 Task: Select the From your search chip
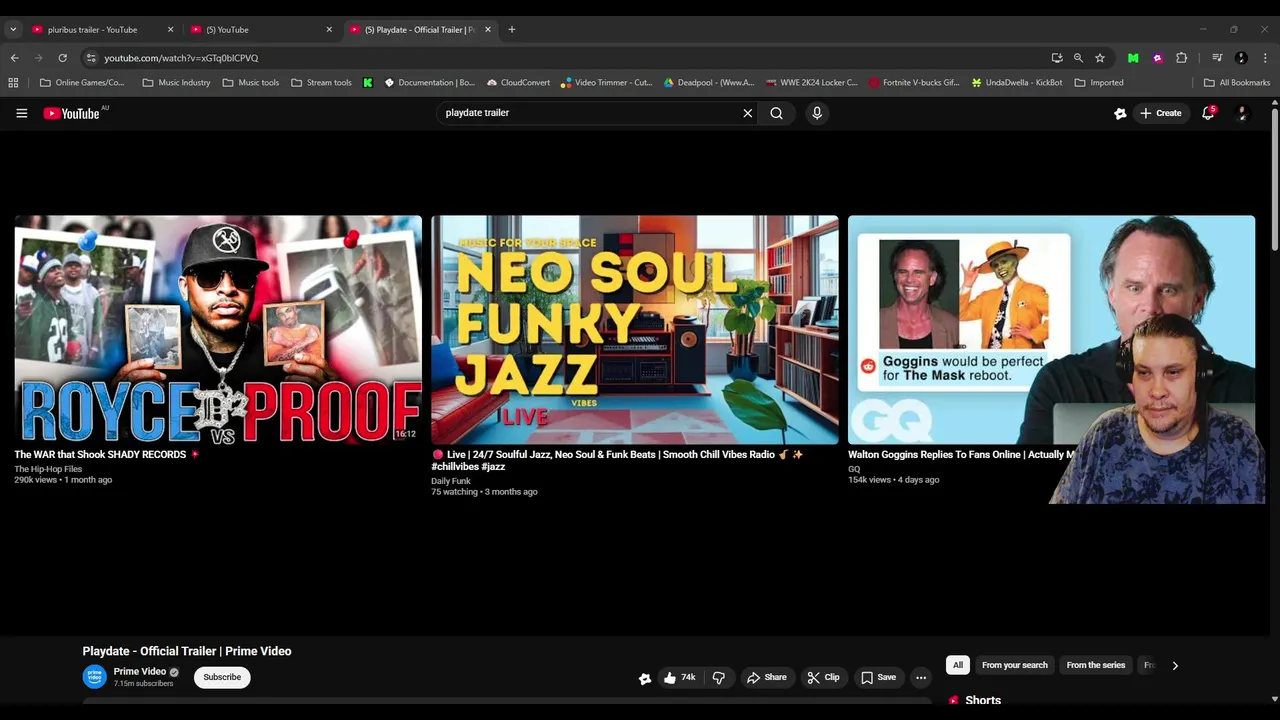click(1015, 665)
